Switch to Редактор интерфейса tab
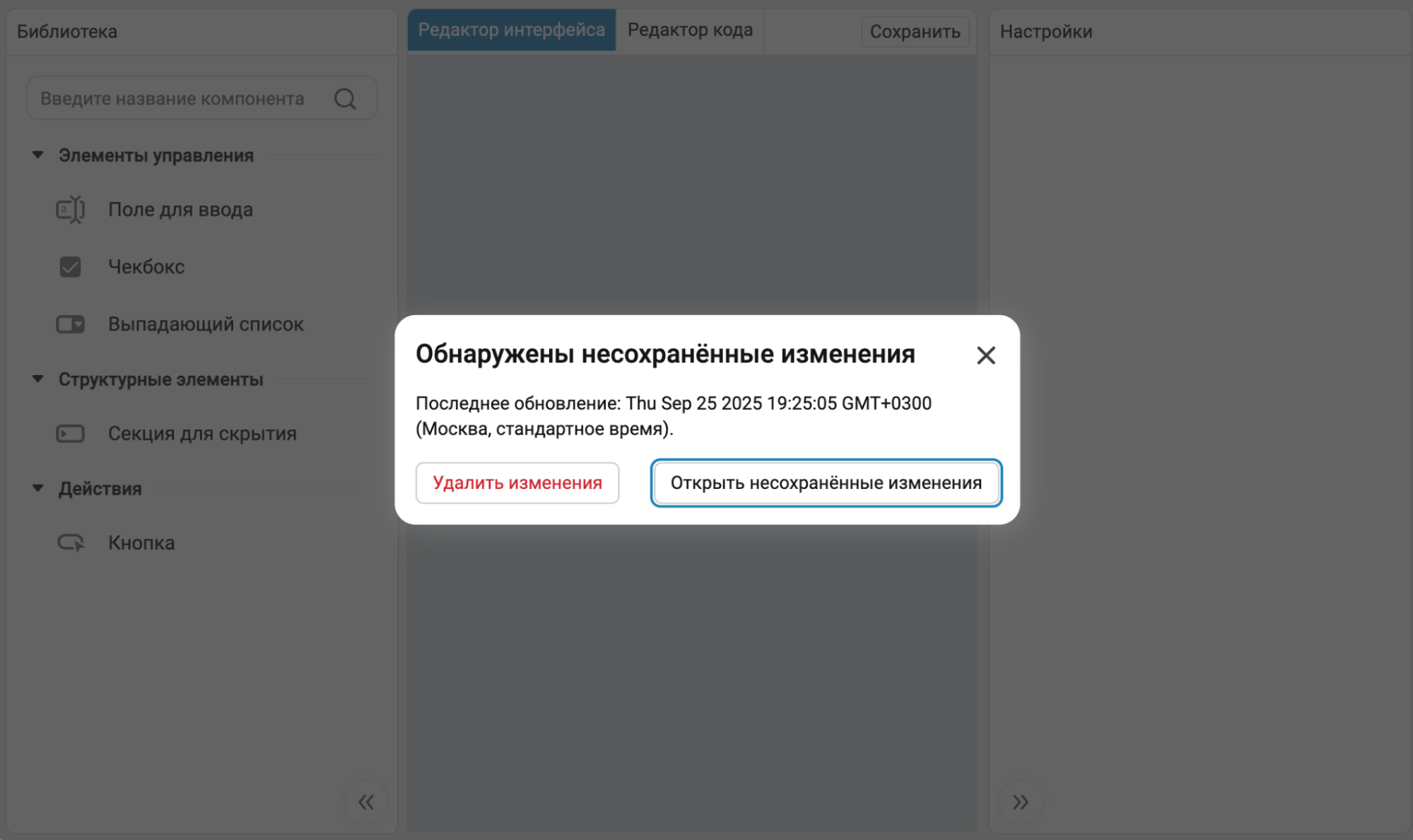This screenshot has width=1413, height=840. click(511, 30)
